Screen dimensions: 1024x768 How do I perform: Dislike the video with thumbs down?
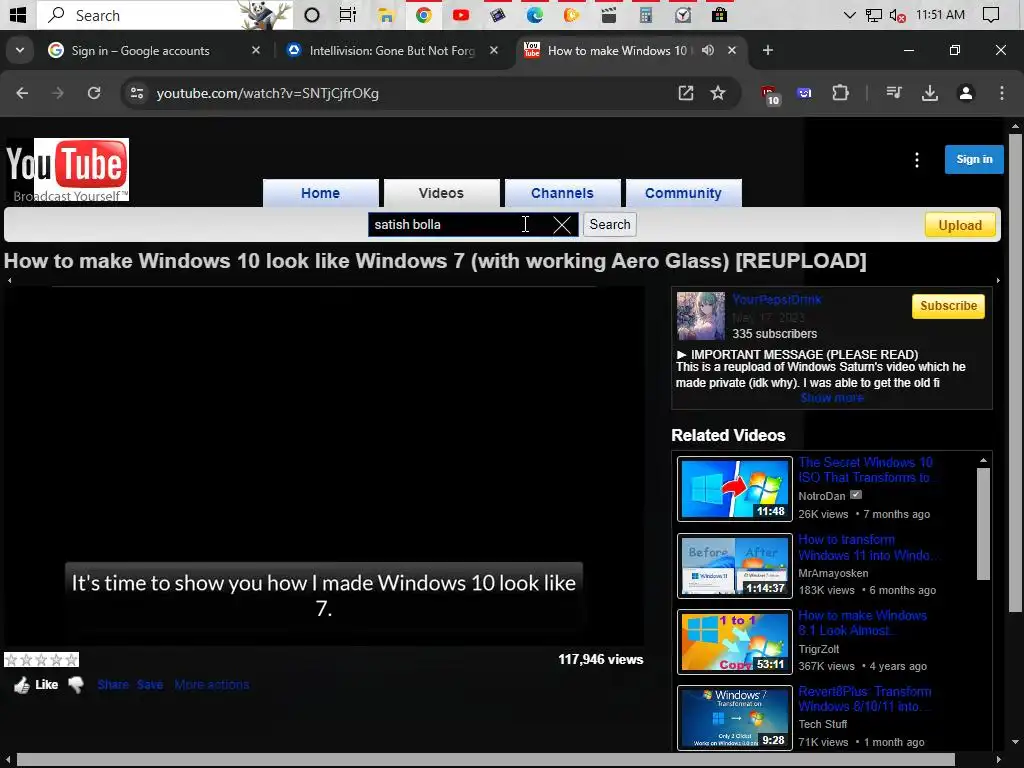coord(76,684)
